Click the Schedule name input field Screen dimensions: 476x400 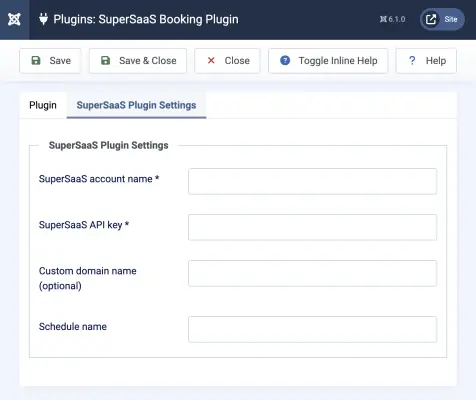coord(312,329)
